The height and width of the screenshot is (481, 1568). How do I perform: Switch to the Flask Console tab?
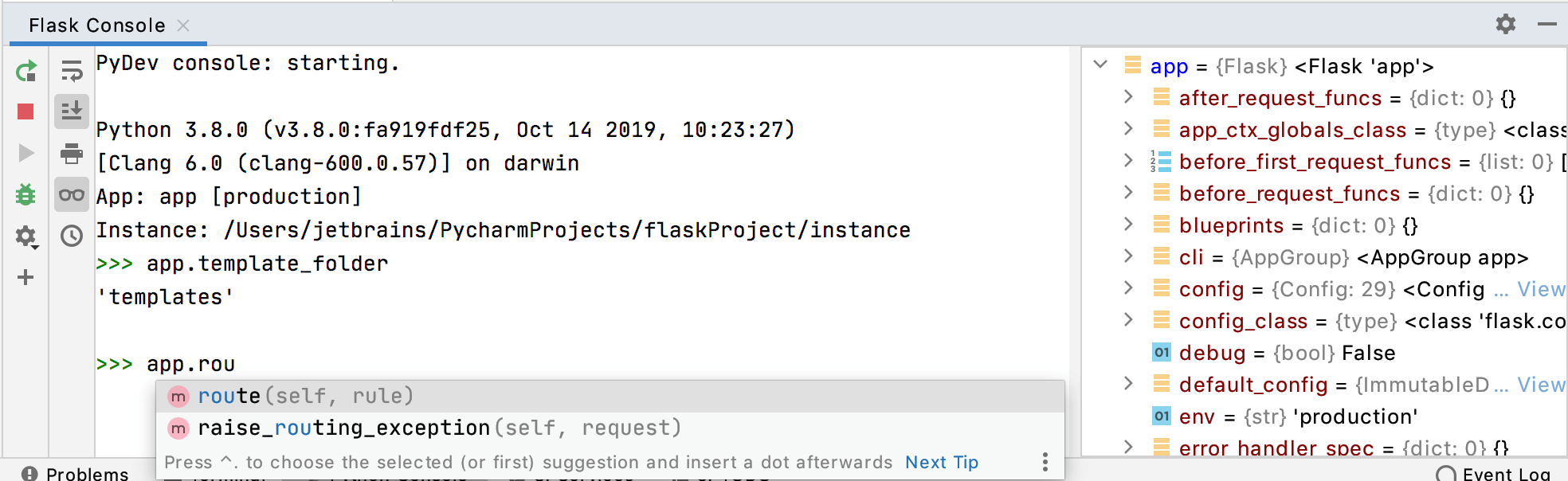click(x=96, y=25)
